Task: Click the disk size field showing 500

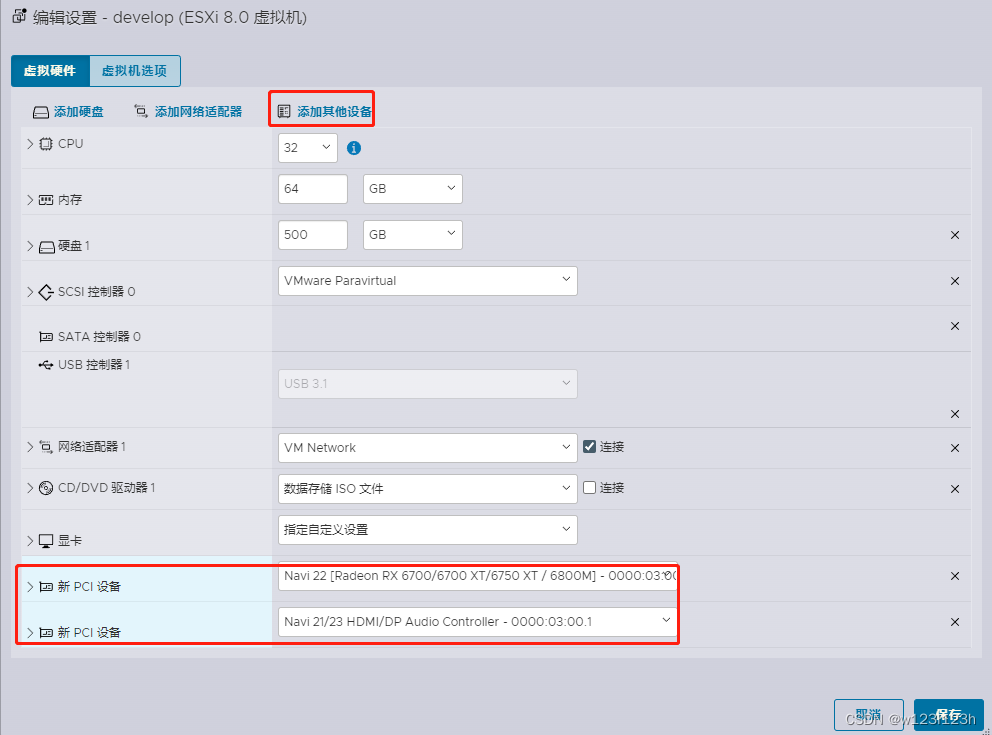Action: (x=313, y=235)
